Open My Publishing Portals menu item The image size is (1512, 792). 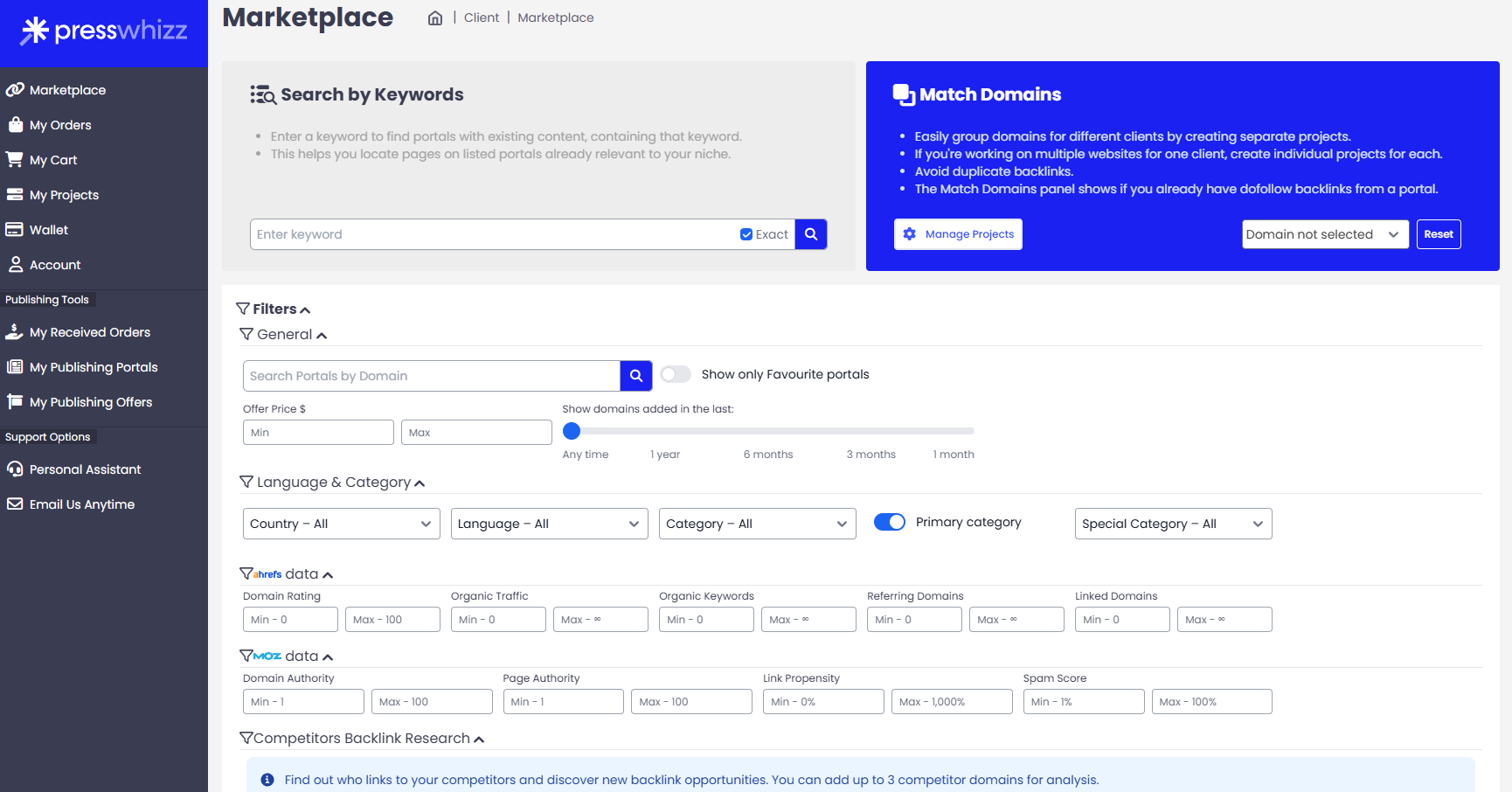pos(93,367)
